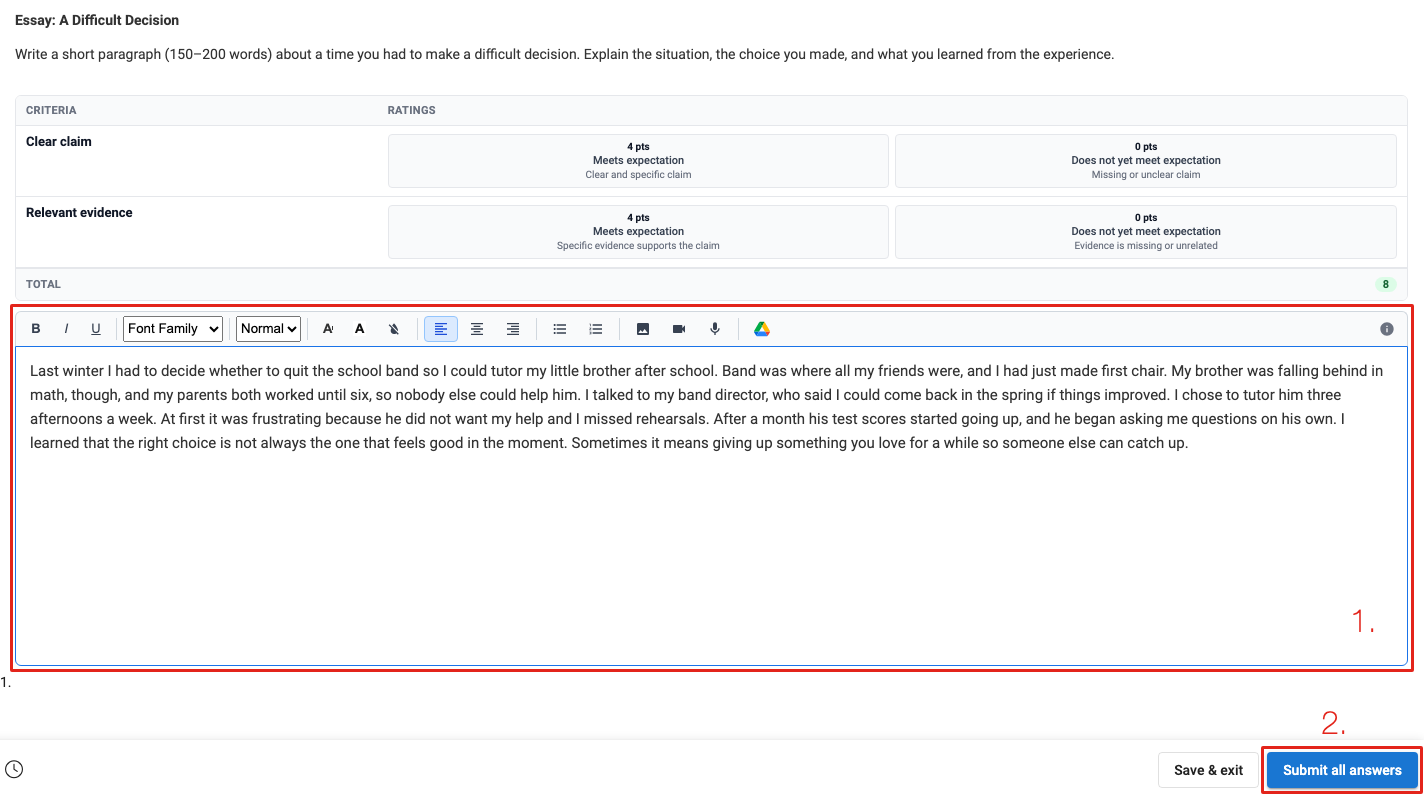The width and height of the screenshot is (1424, 800).
Task: Record audio with the microphone icon
Action: 715,329
